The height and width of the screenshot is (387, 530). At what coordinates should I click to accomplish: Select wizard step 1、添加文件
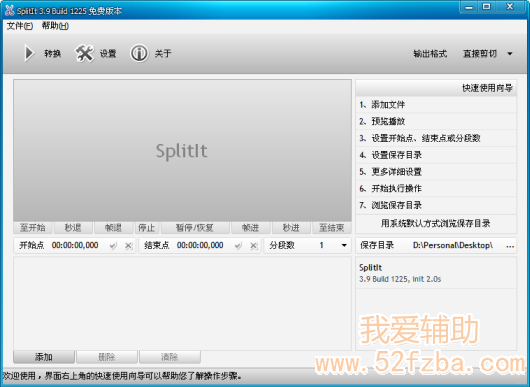pyautogui.click(x=436, y=105)
